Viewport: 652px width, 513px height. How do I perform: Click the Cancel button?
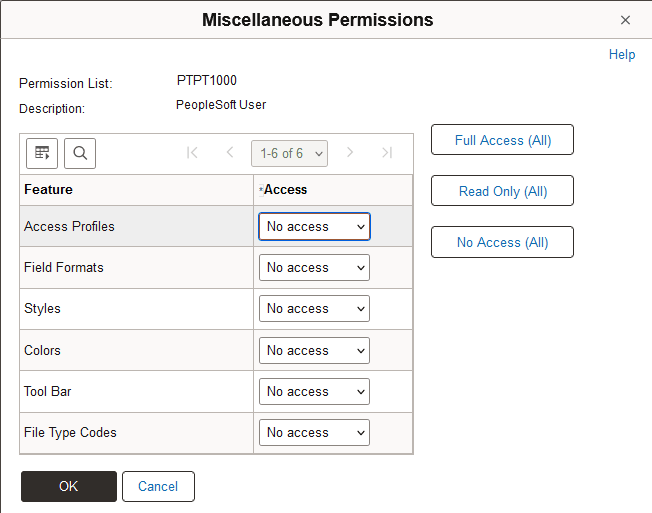(x=158, y=486)
